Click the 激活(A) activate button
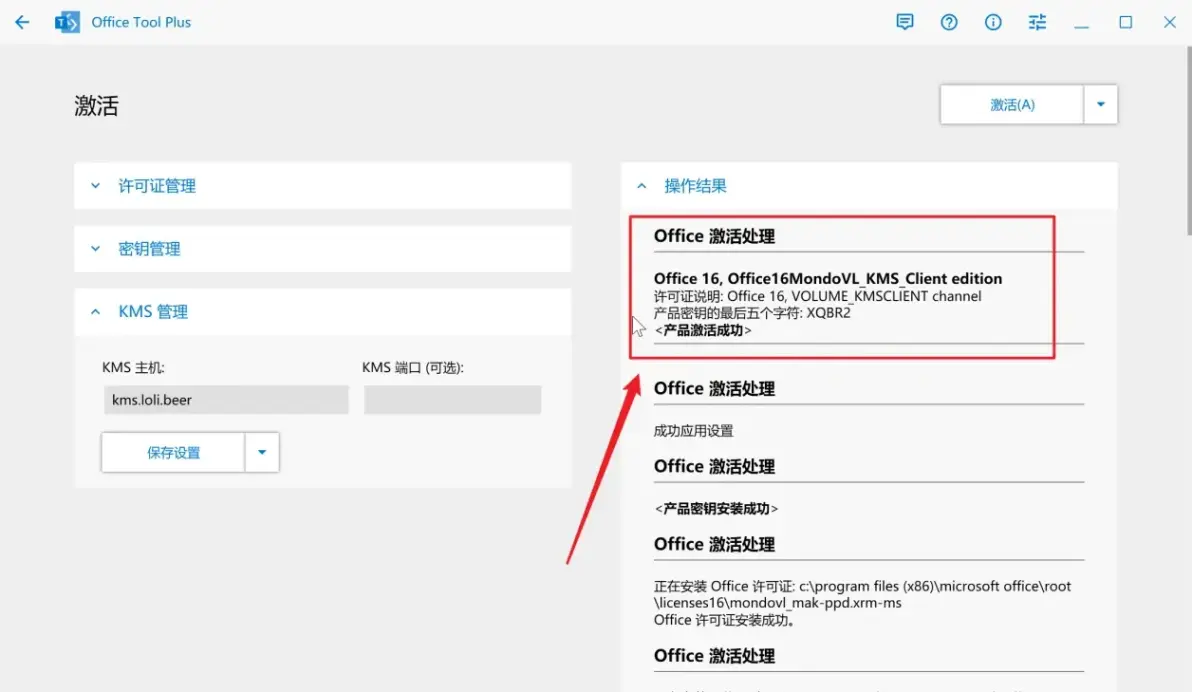The height and width of the screenshot is (692, 1192). pos(1012,104)
